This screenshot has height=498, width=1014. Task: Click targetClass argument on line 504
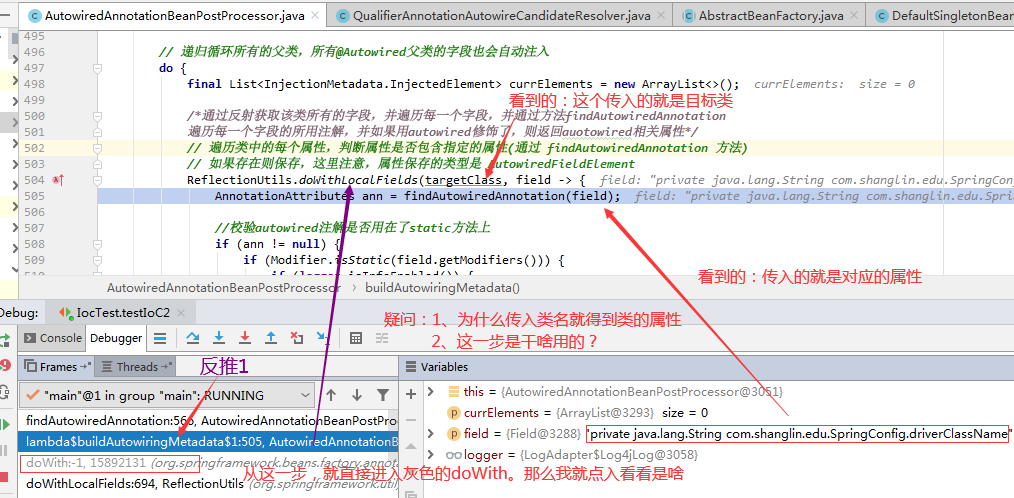[x=463, y=180]
